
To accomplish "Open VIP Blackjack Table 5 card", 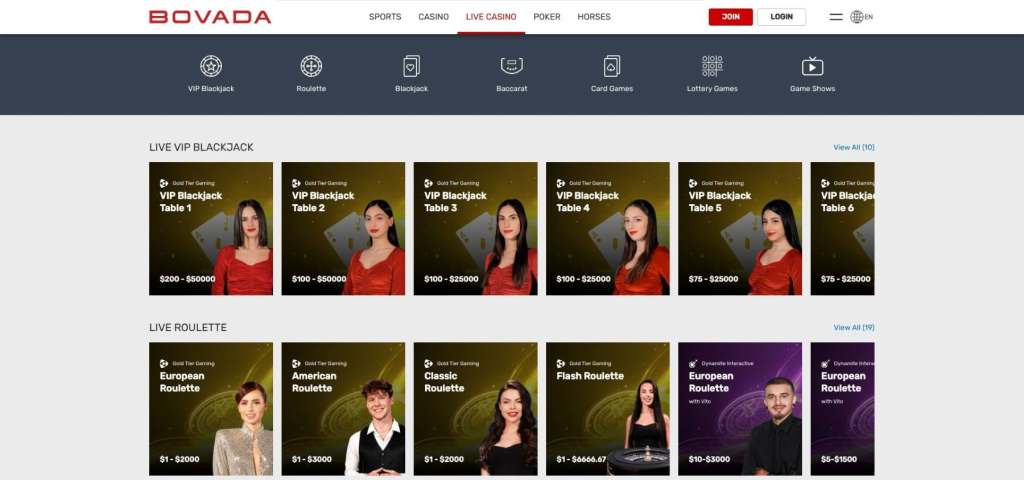I will tap(740, 229).
